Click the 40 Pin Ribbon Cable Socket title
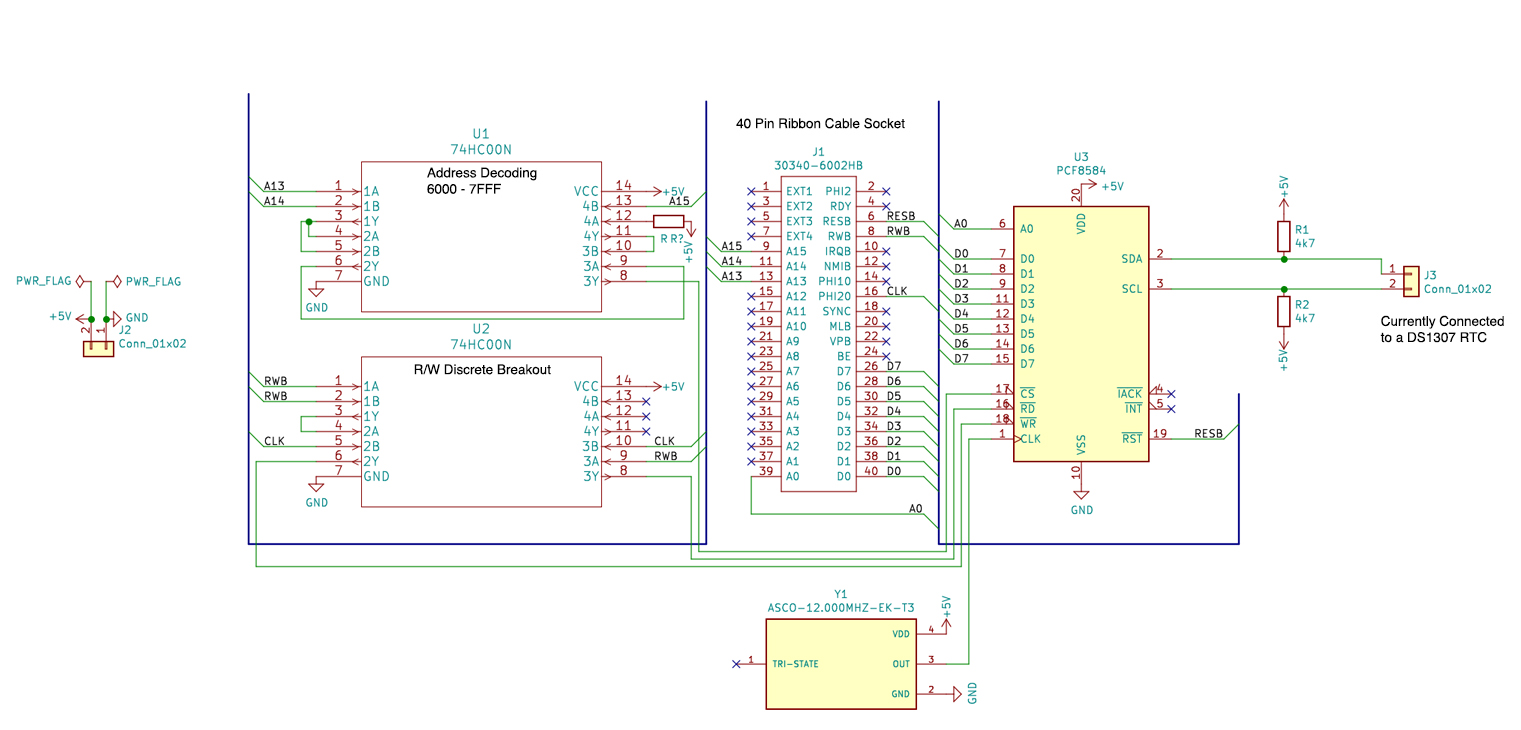1521x730 pixels. tap(820, 123)
